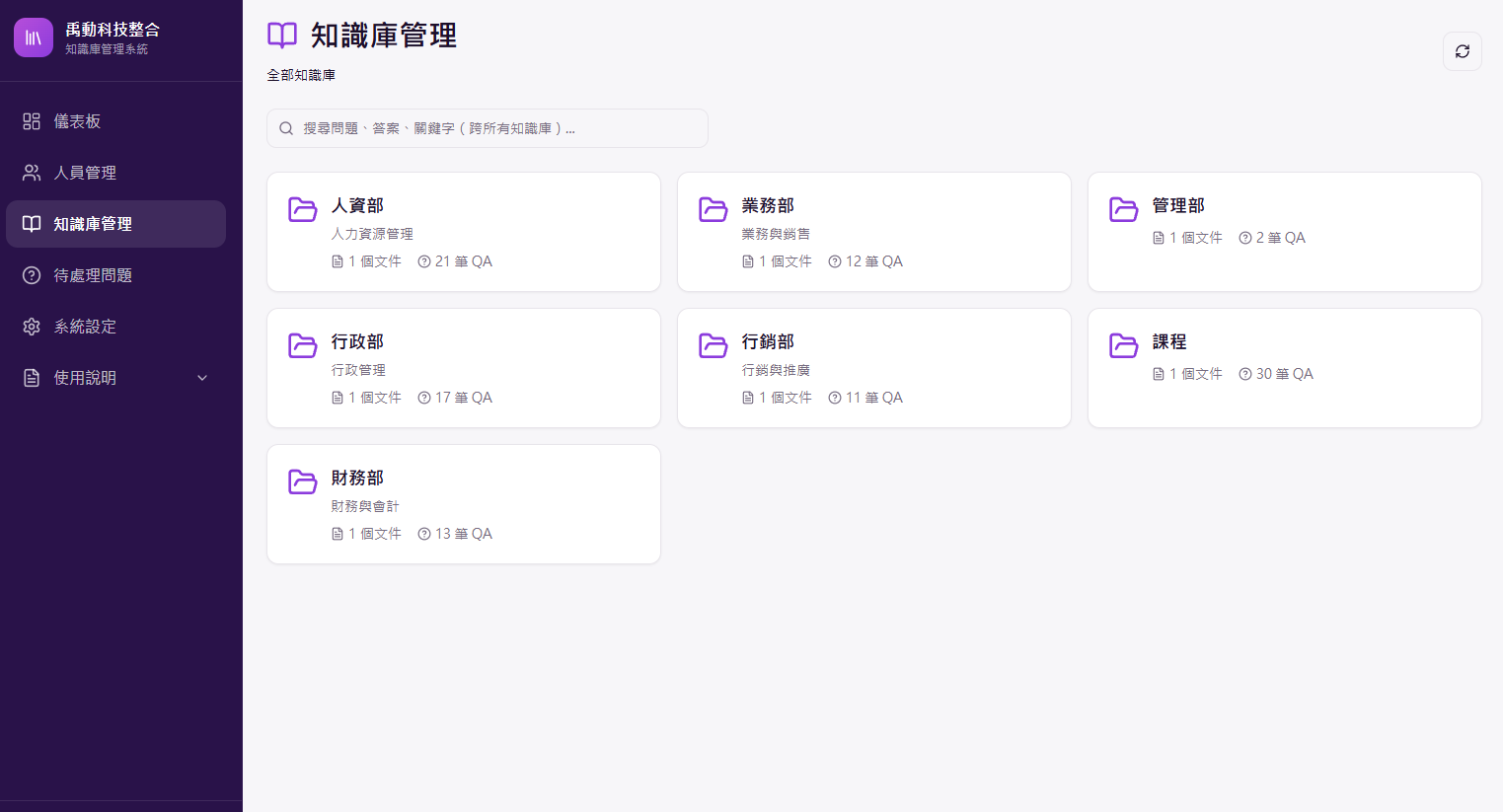Click the magnifier icon in search box

[x=286, y=128]
